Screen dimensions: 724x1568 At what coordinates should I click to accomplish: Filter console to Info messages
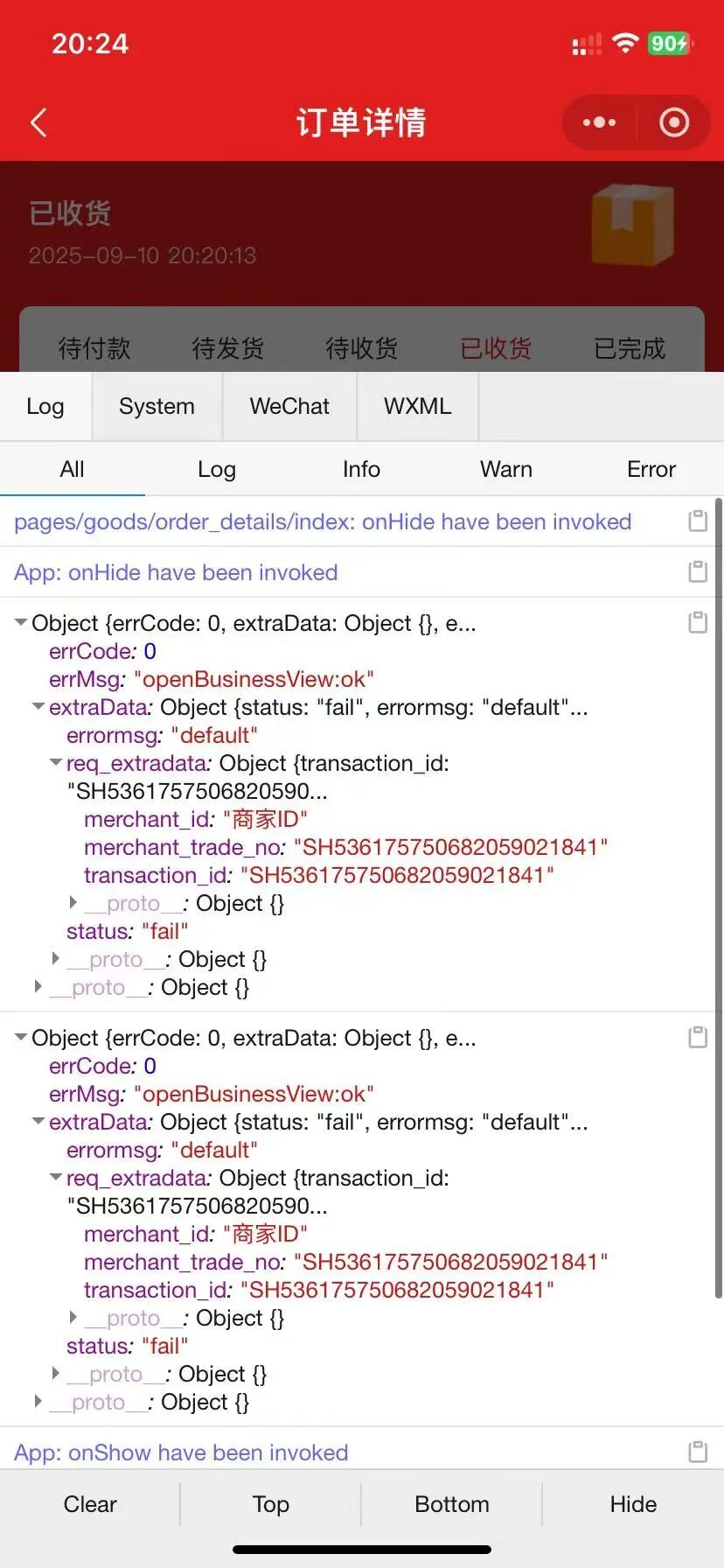pyautogui.click(x=361, y=469)
